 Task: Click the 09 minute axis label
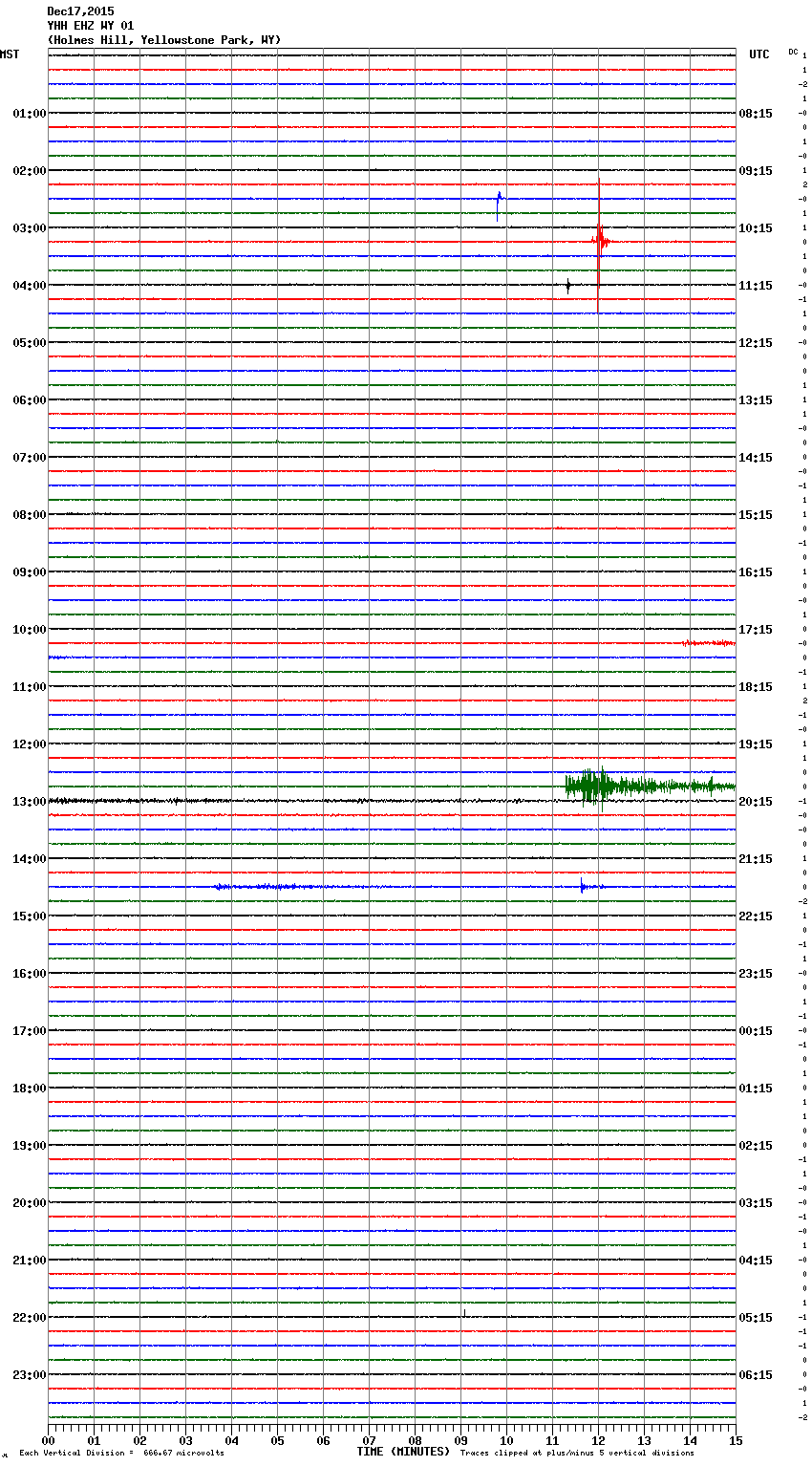(460, 1440)
